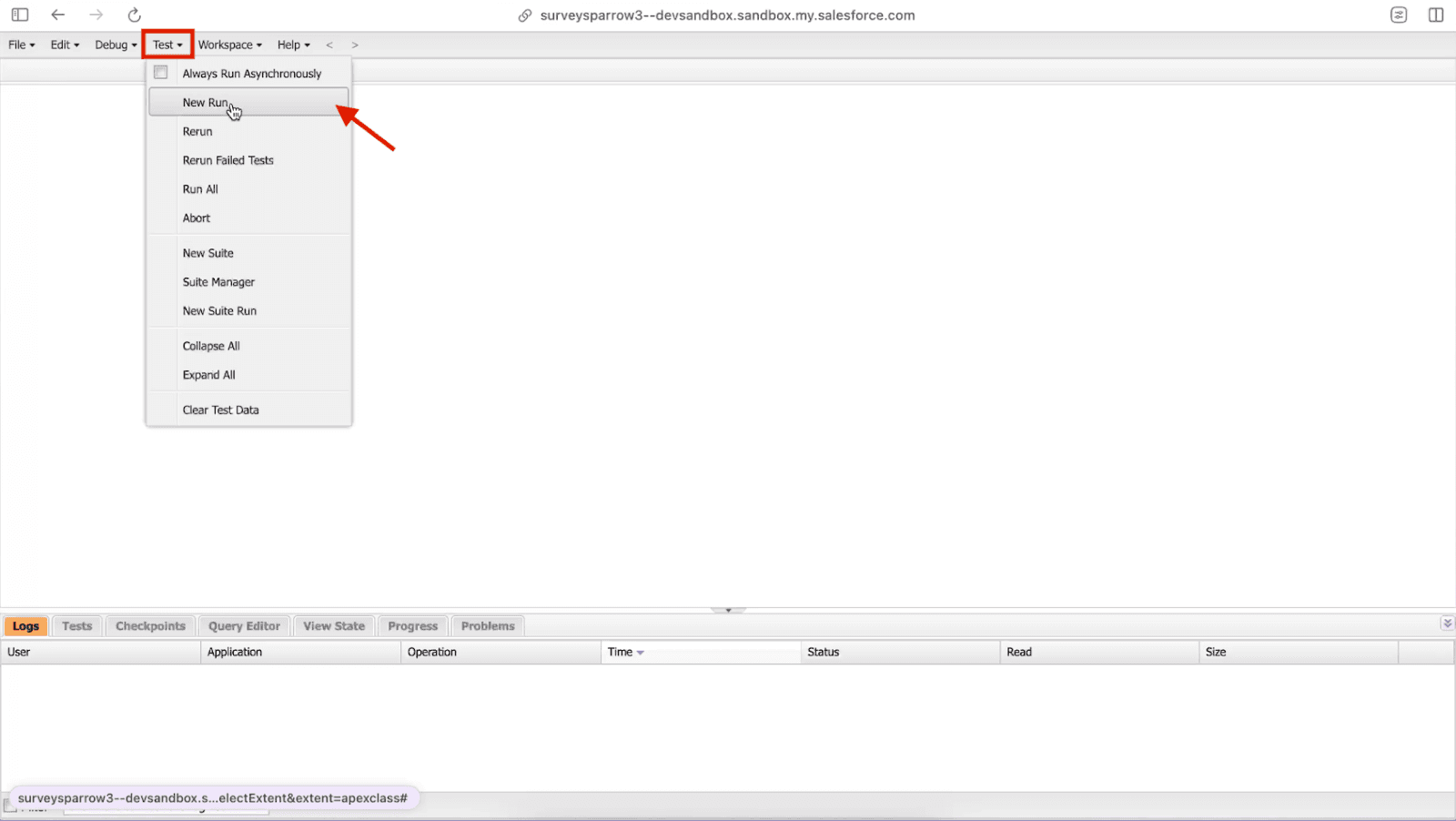Sort logs by the Time column header
Screen dimensions: 1456x821
(x=621, y=652)
